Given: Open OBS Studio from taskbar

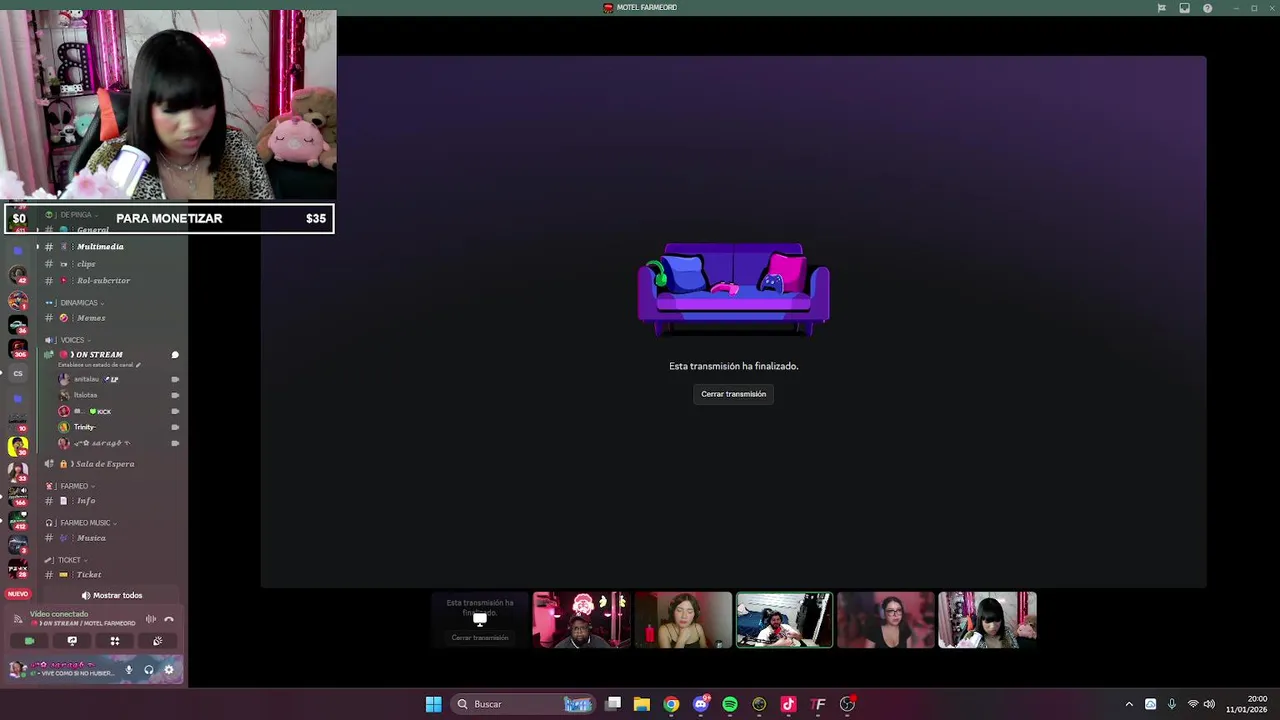Looking at the screenshot, I should pyautogui.click(x=847, y=704).
